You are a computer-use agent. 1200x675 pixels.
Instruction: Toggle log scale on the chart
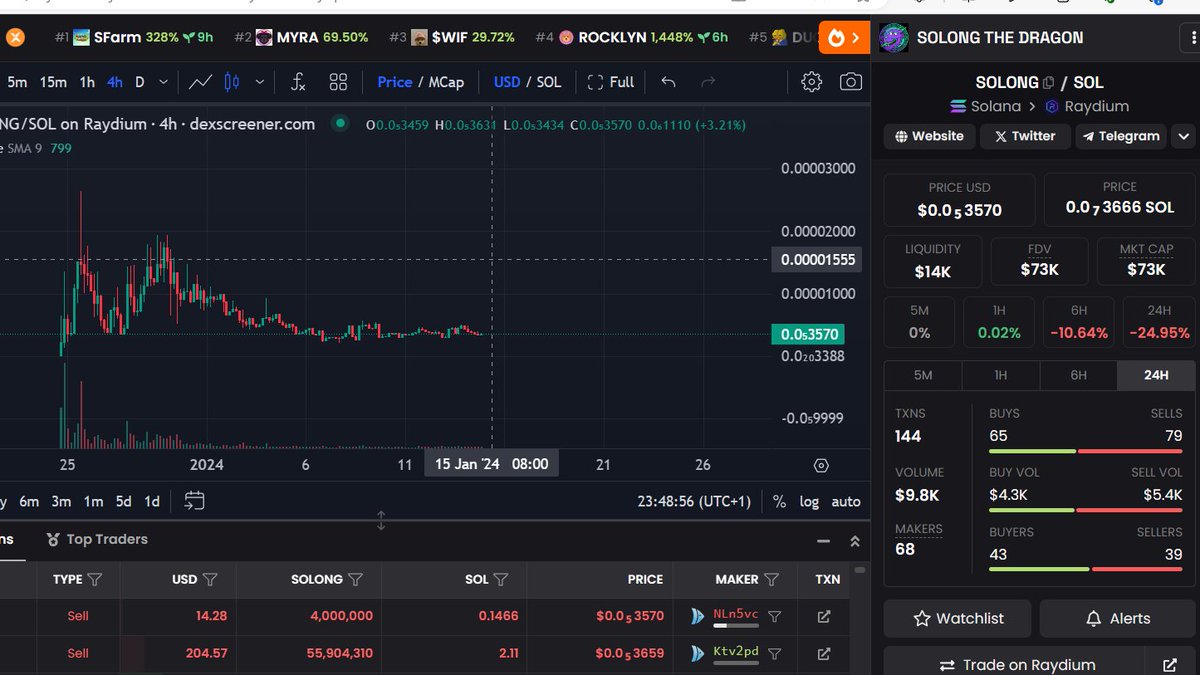tap(809, 502)
